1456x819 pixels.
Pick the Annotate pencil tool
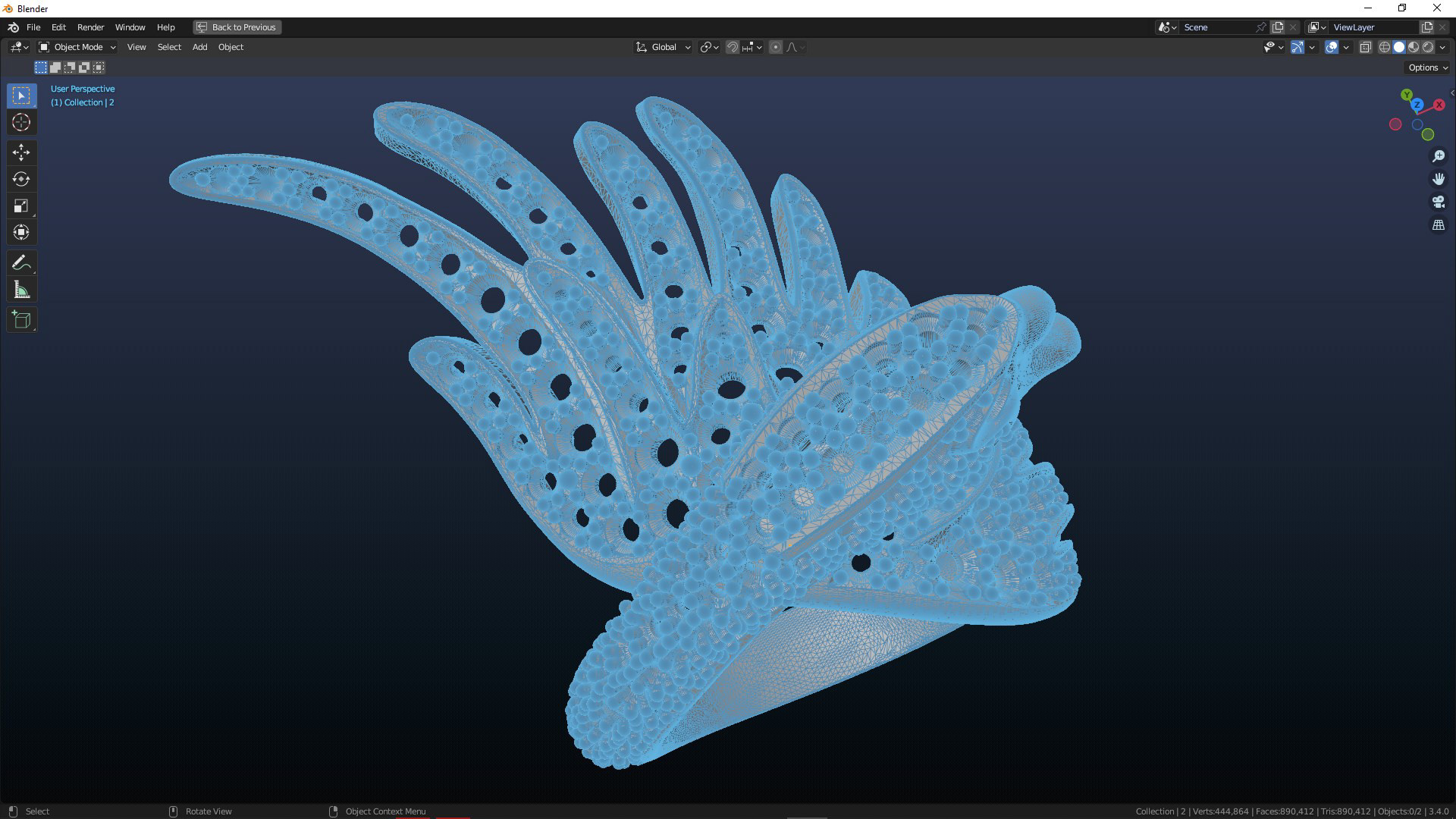[x=21, y=263]
